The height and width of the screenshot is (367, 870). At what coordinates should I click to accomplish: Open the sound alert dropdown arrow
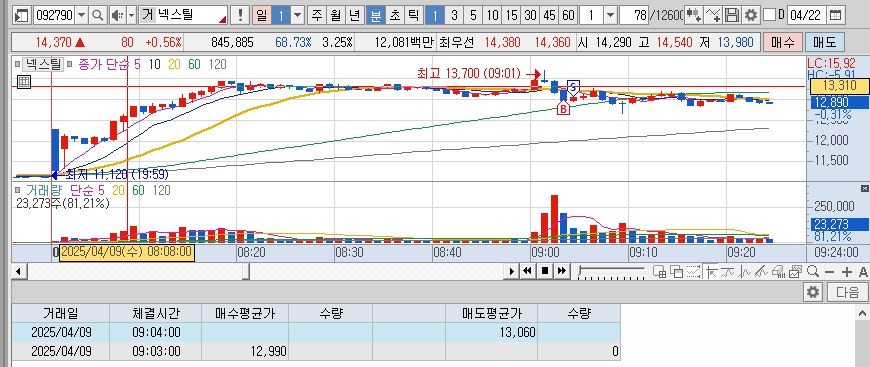(131, 15)
